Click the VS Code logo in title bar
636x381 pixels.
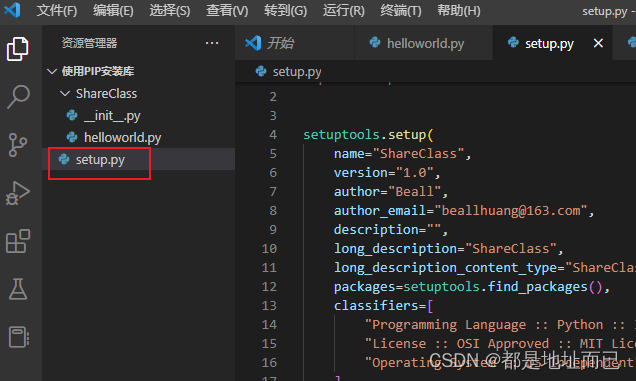[12, 10]
